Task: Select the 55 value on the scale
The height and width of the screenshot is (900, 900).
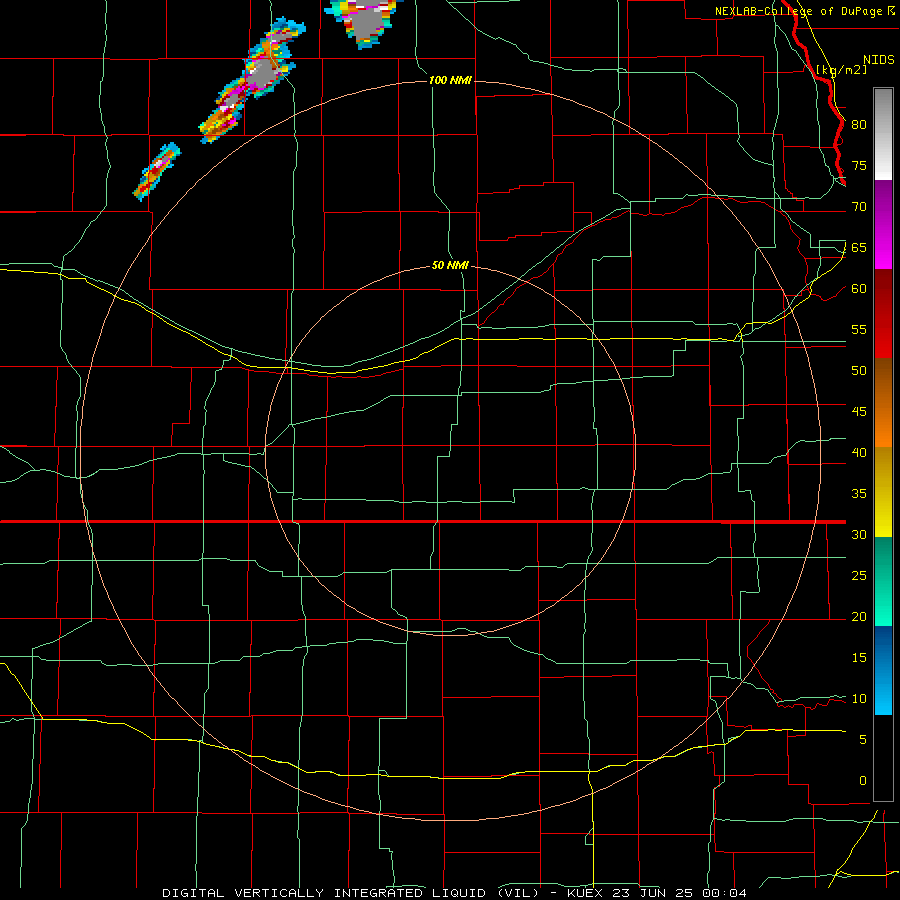Action: tap(859, 330)
